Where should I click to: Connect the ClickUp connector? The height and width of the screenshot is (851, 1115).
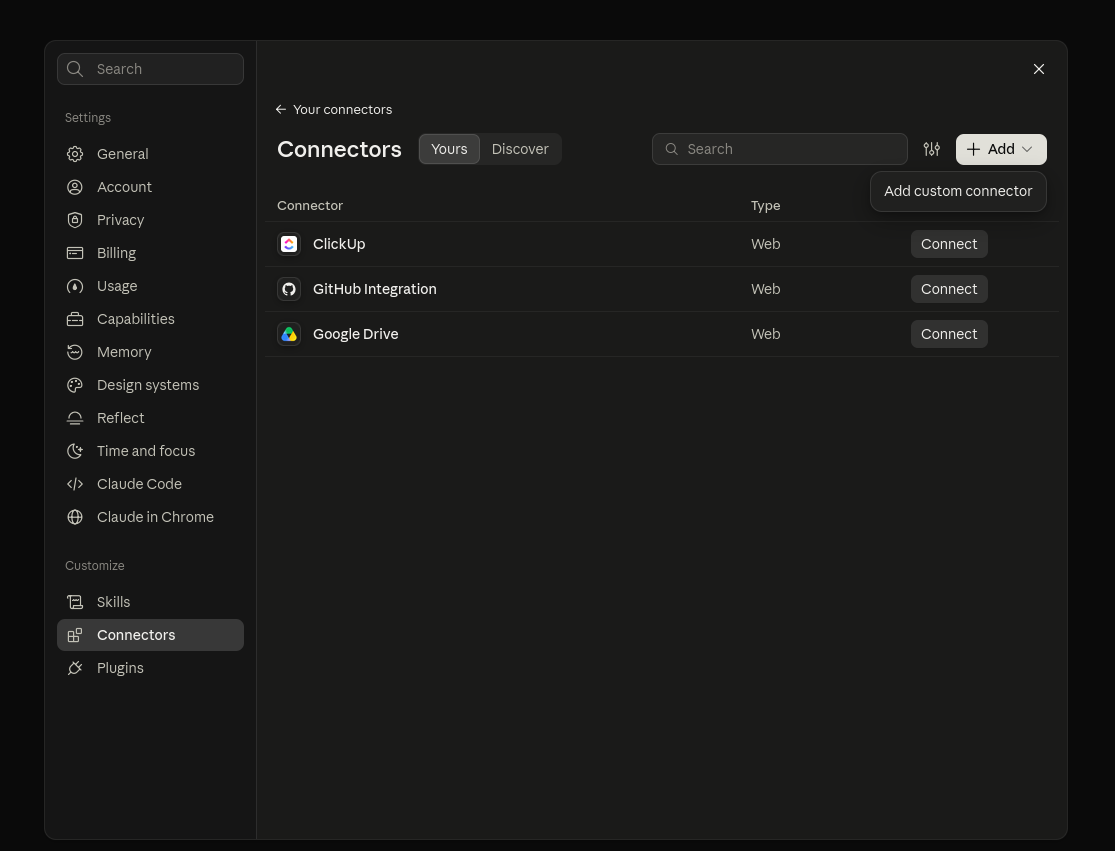(x=949, y=244)
